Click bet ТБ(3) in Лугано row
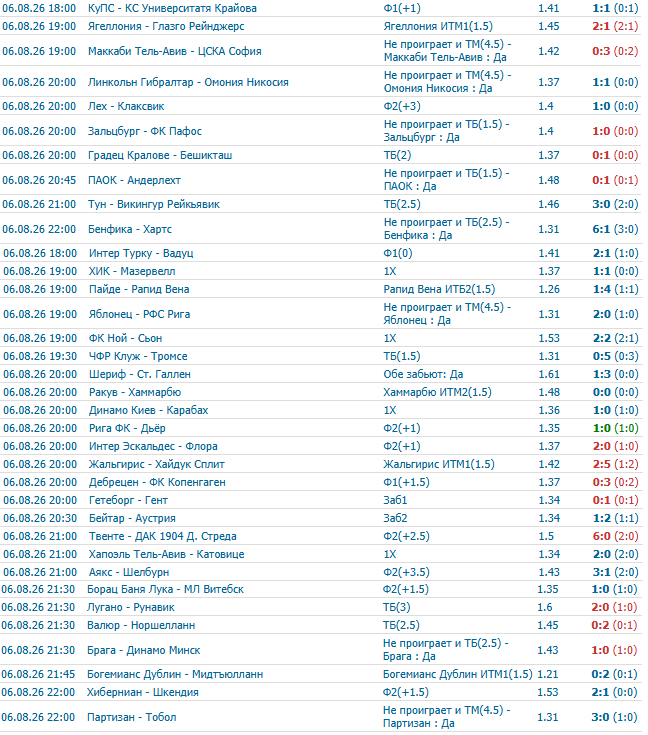The width and height of the screenshot is (648, 735). click(x=396, y=608)
